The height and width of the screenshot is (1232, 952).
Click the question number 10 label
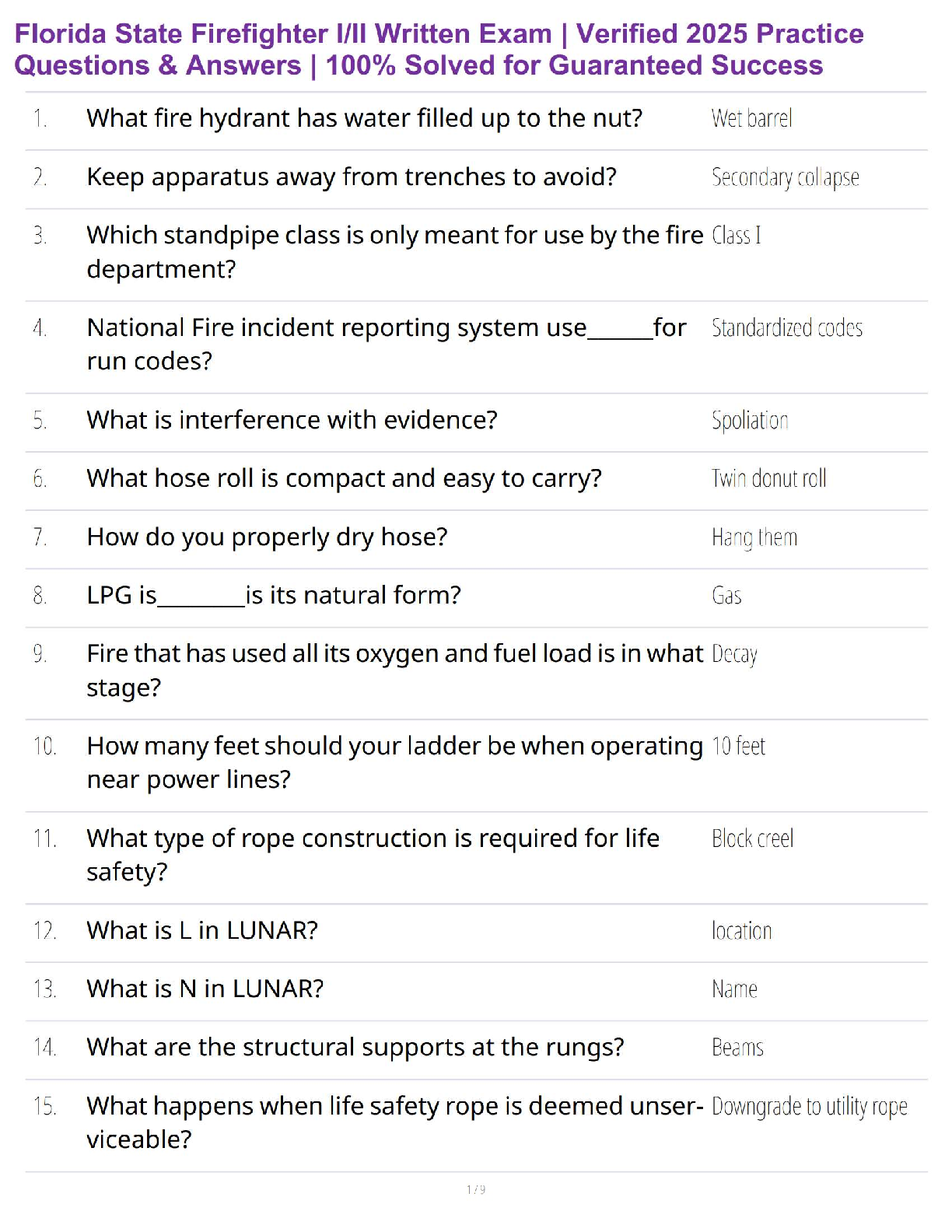tap(44, 747)
